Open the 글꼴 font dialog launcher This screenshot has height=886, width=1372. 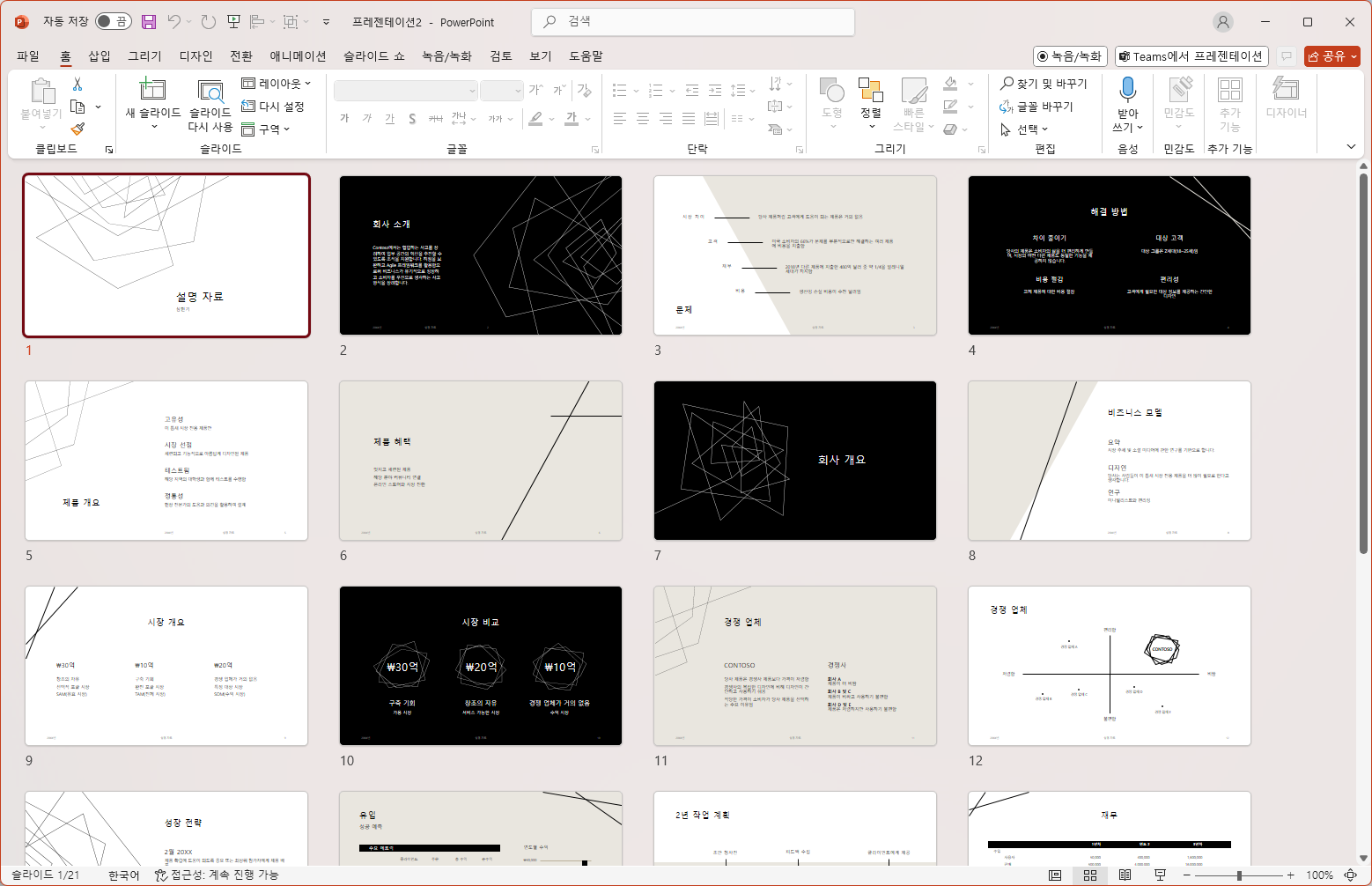tap(595, 150)
